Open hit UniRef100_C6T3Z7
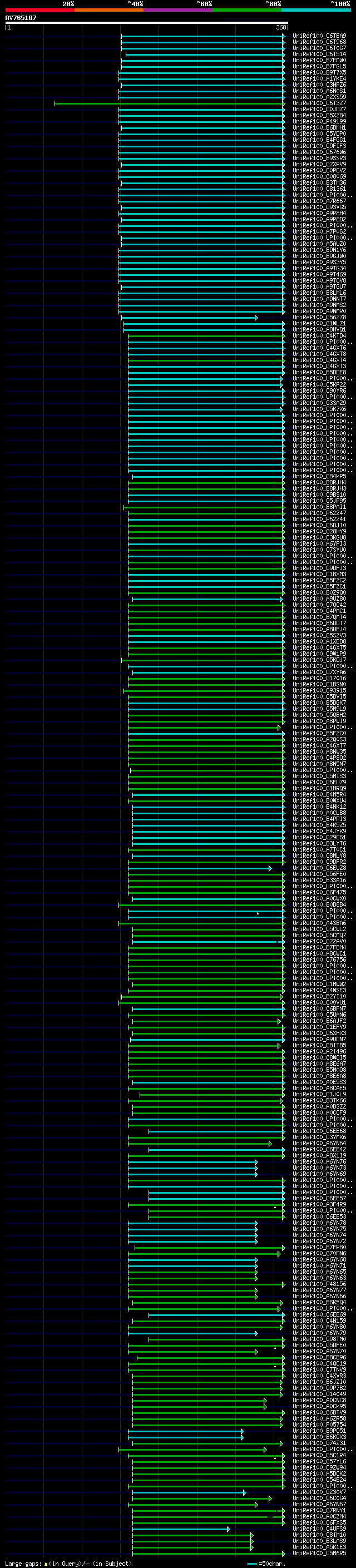 [x=319, y=103]
